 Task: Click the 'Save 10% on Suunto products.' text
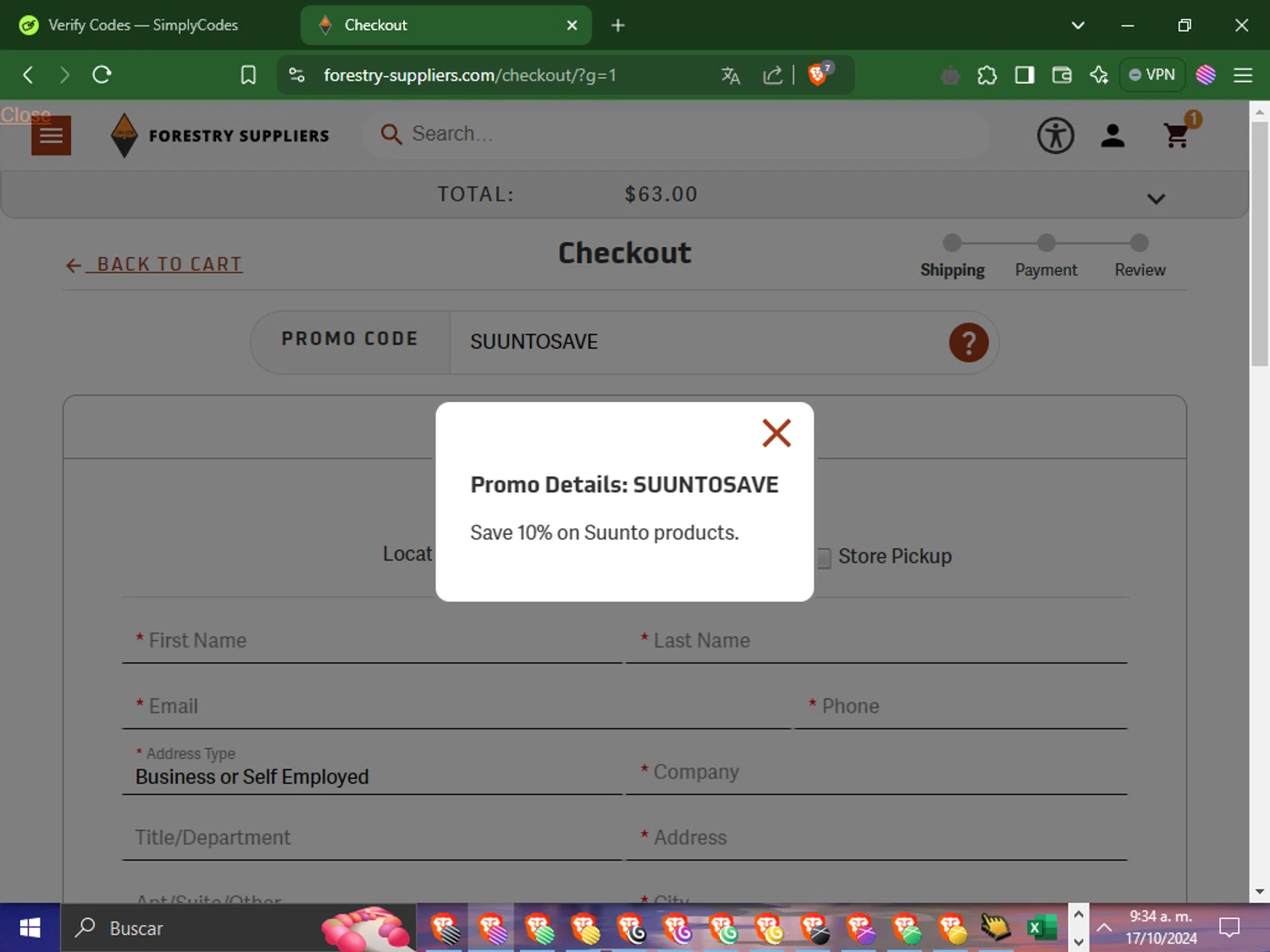(x=605, y=532)
